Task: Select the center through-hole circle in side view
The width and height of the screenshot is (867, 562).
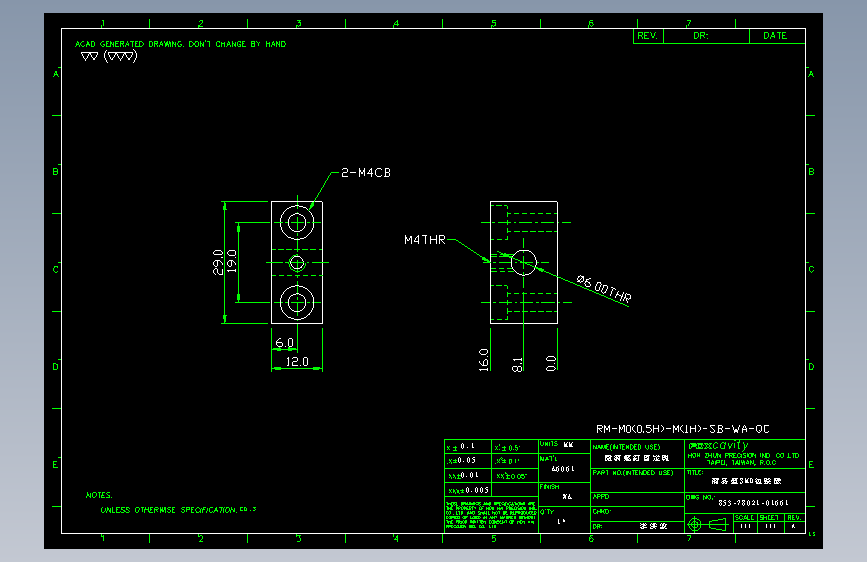Action: [x=523, y=262]
